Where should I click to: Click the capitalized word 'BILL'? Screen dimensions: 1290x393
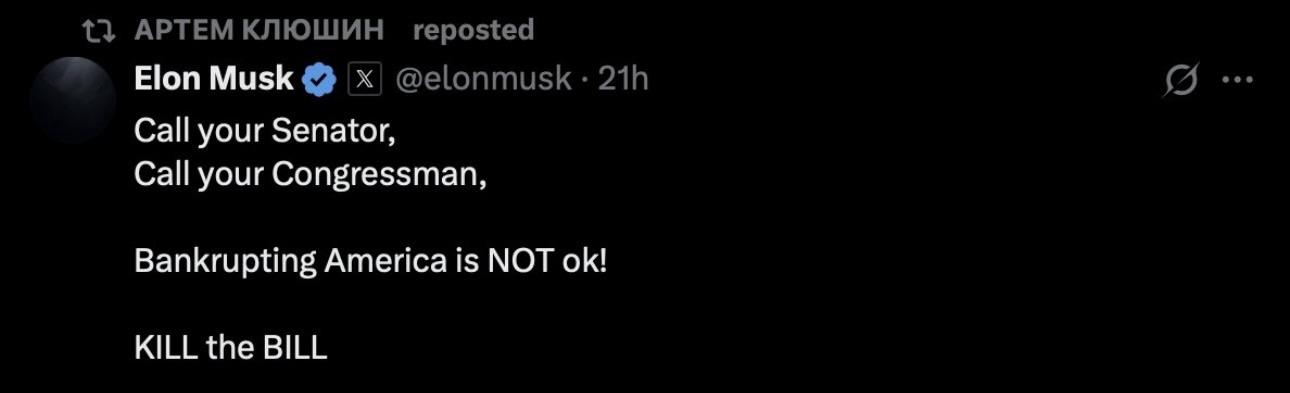point(295,348)
